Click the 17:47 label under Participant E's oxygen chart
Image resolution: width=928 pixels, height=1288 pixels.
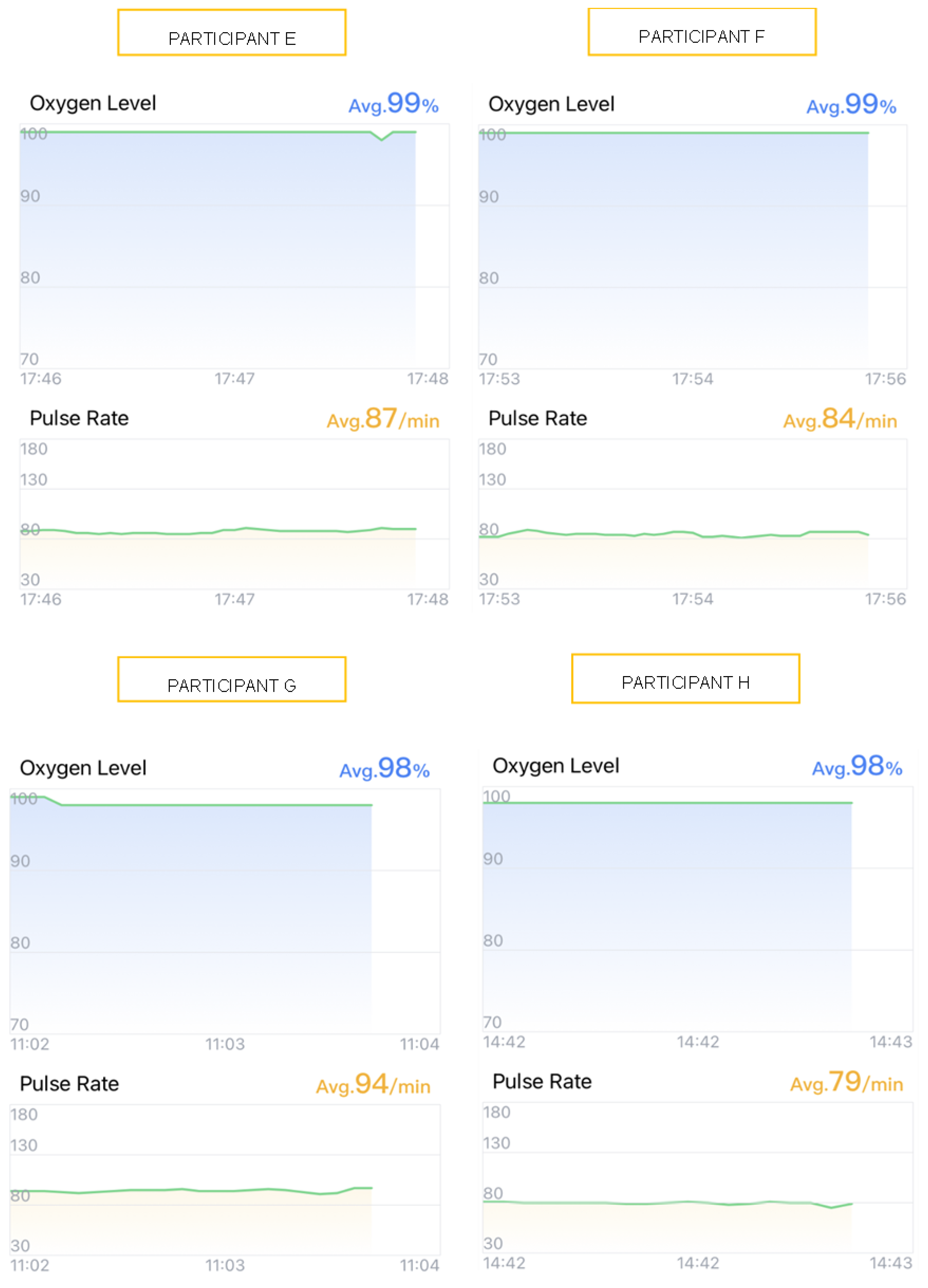(x=234, y=379)
